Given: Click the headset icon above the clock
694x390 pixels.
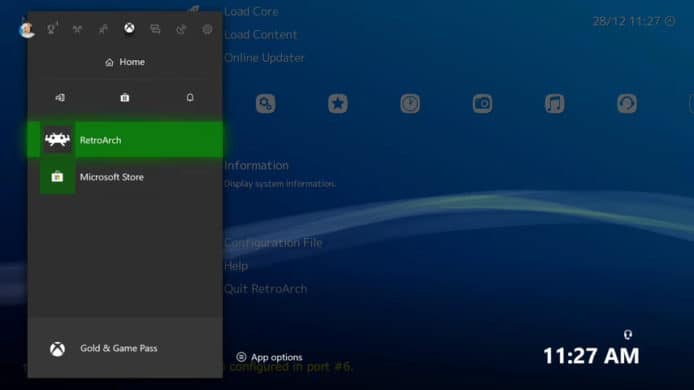Looking at the screenshot, I should tap(628, 334).
